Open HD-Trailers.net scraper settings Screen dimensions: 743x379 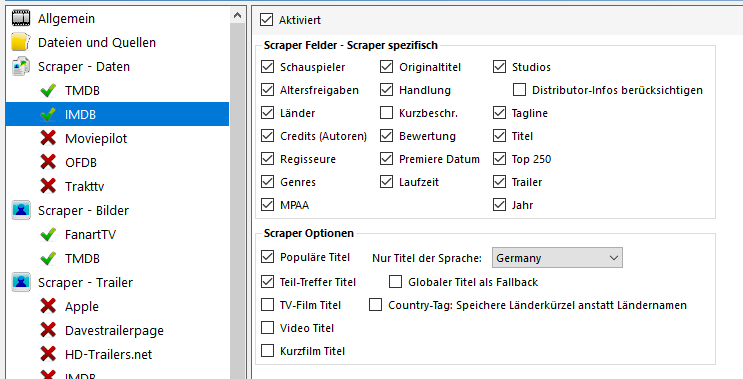tap(109, 354)
